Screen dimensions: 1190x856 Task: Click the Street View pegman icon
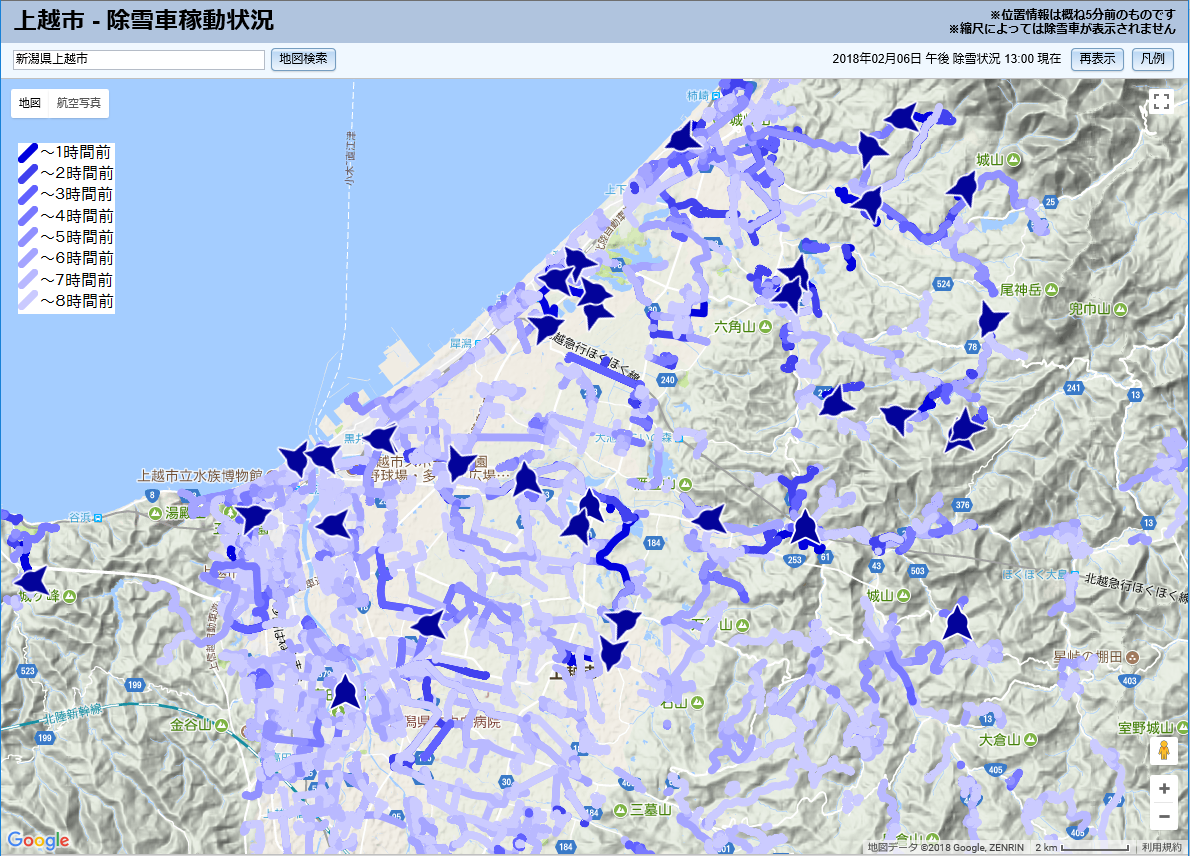1164,751
